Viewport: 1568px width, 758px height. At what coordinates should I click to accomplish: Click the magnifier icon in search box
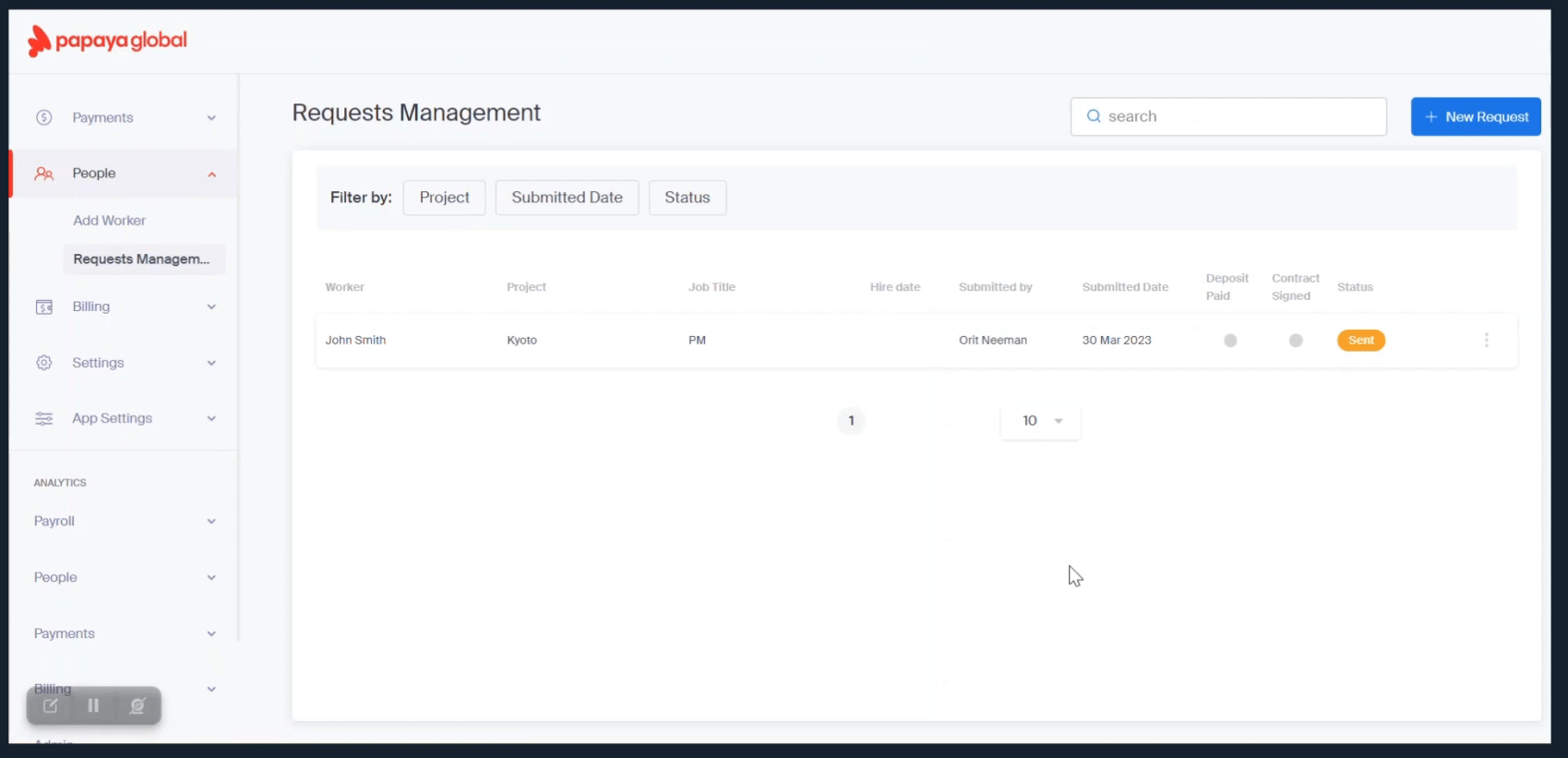coord(1094,116)
